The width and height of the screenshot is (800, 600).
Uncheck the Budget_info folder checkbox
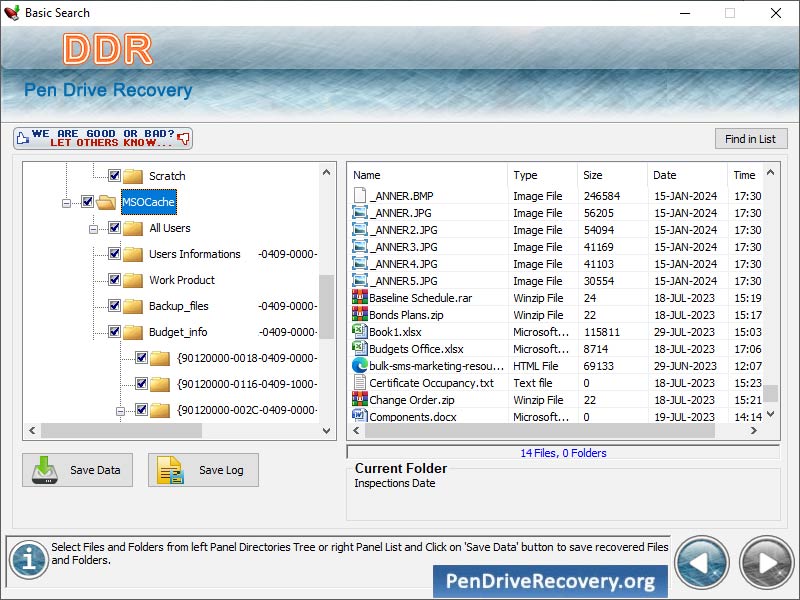click(113, 332)
